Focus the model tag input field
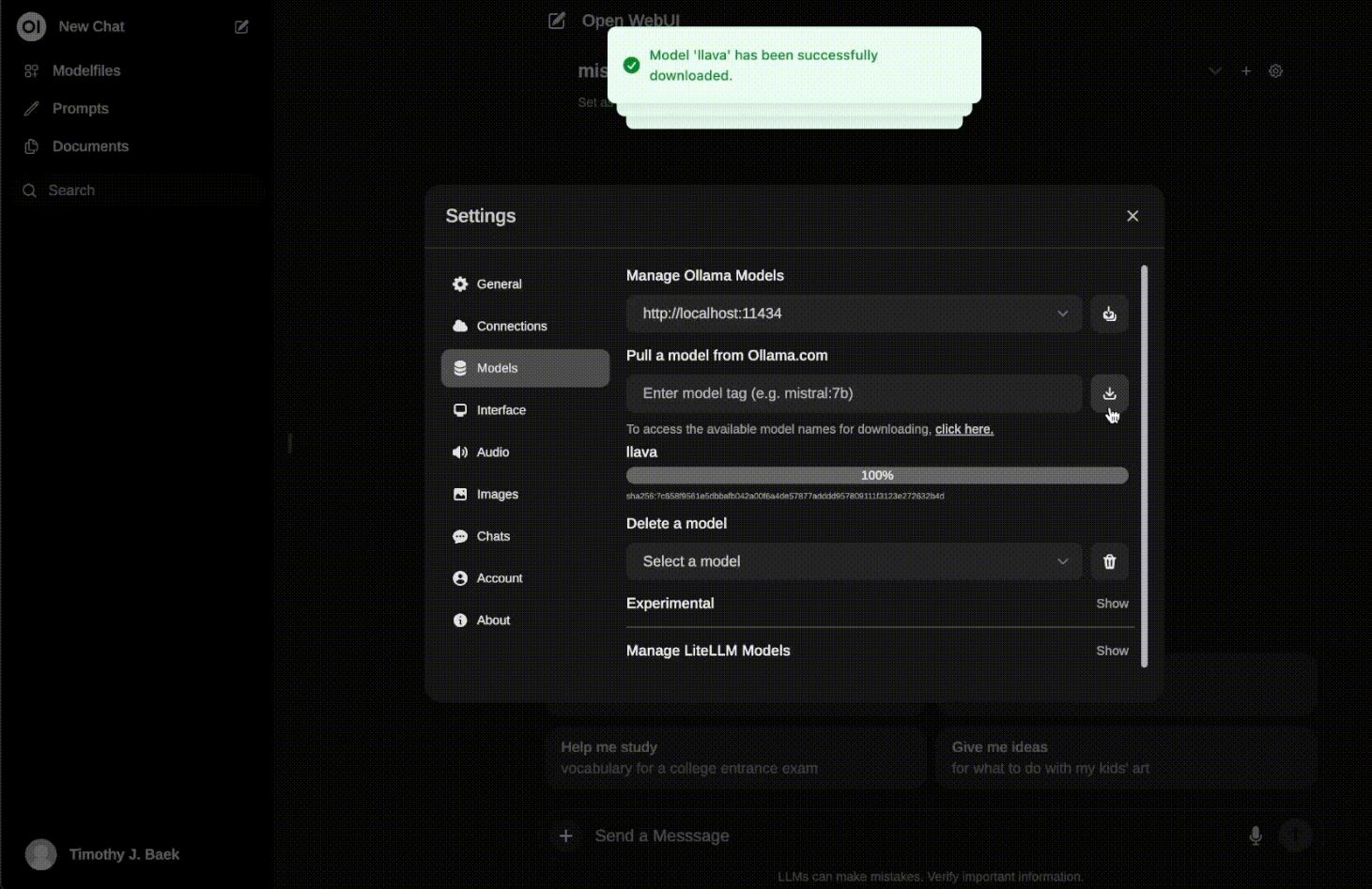The height and width of the screenshot is (889, 1372). (854, 393)
